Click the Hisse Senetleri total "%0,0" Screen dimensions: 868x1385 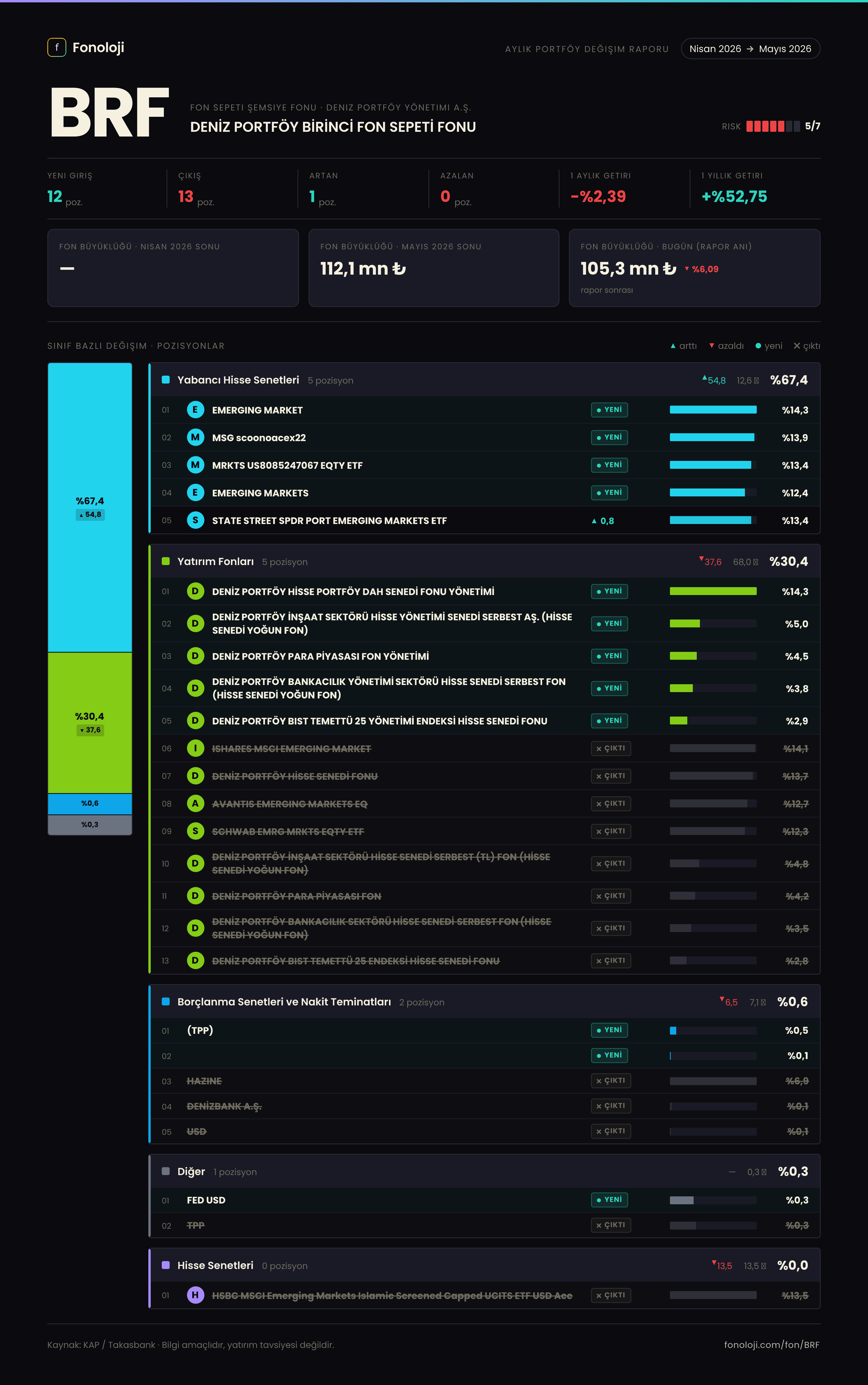coord(792,1265)
